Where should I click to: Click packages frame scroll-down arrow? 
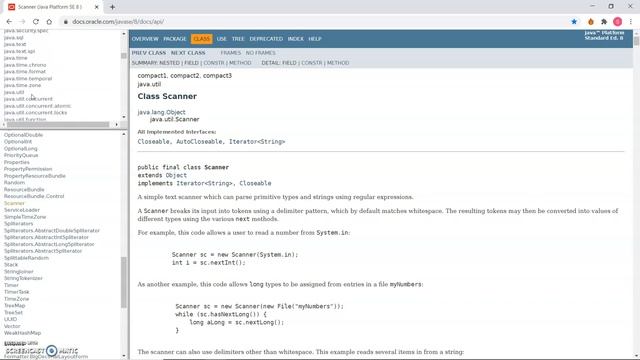124,117
